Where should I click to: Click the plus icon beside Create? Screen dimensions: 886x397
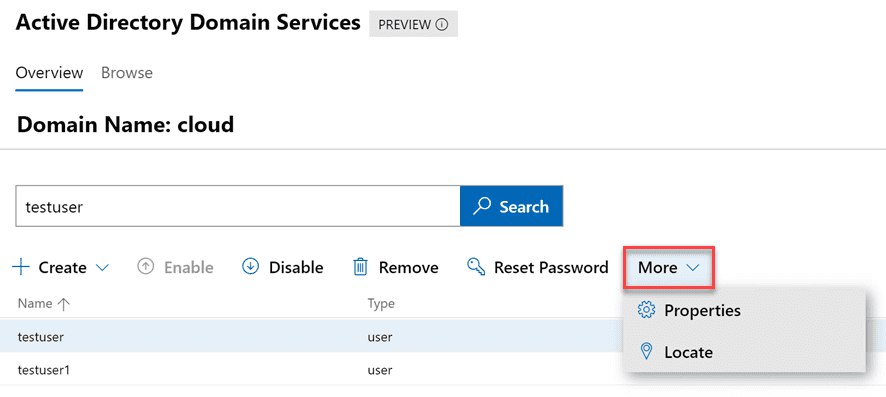(20, 267)
